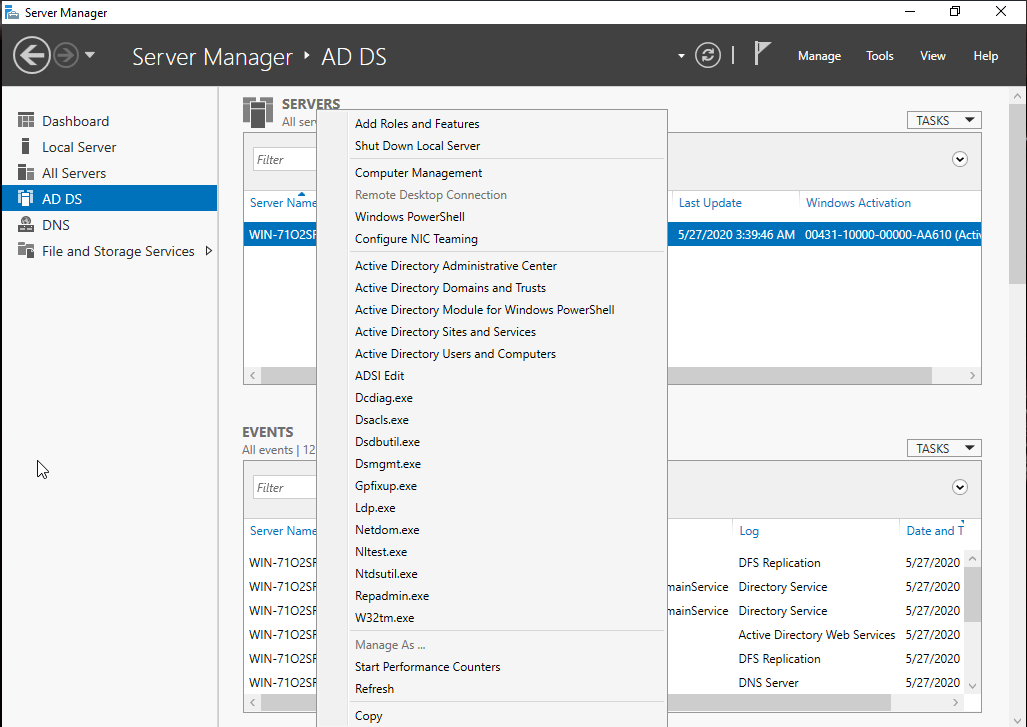Screen dimensions: 1027x727
Task: Expand File and Storage Services arrow
Action: (x=208, y=251)
